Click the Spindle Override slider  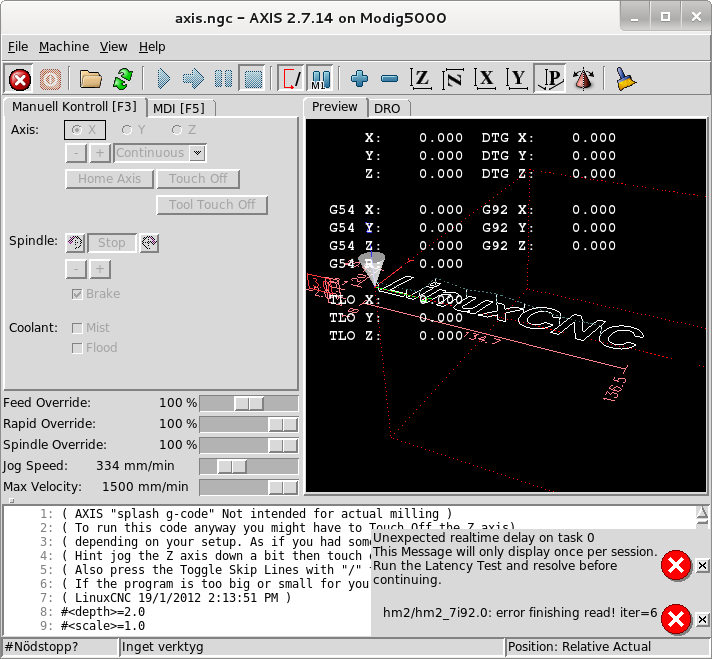249,445
